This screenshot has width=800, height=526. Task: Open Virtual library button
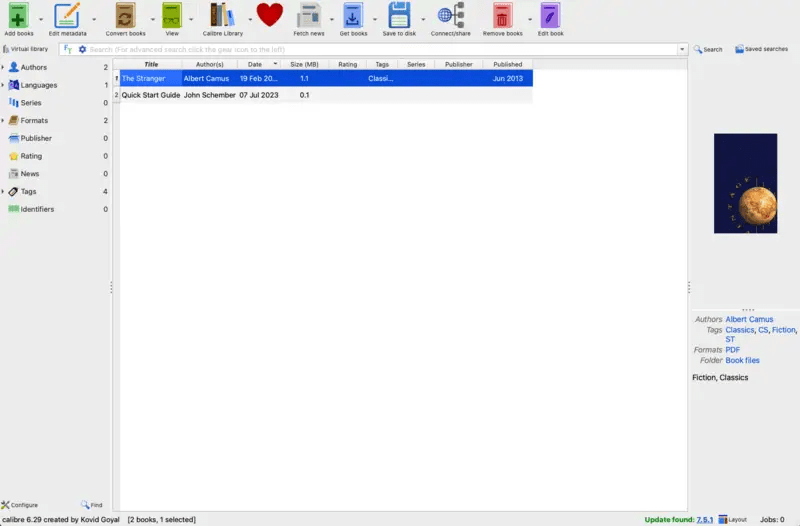26,49
